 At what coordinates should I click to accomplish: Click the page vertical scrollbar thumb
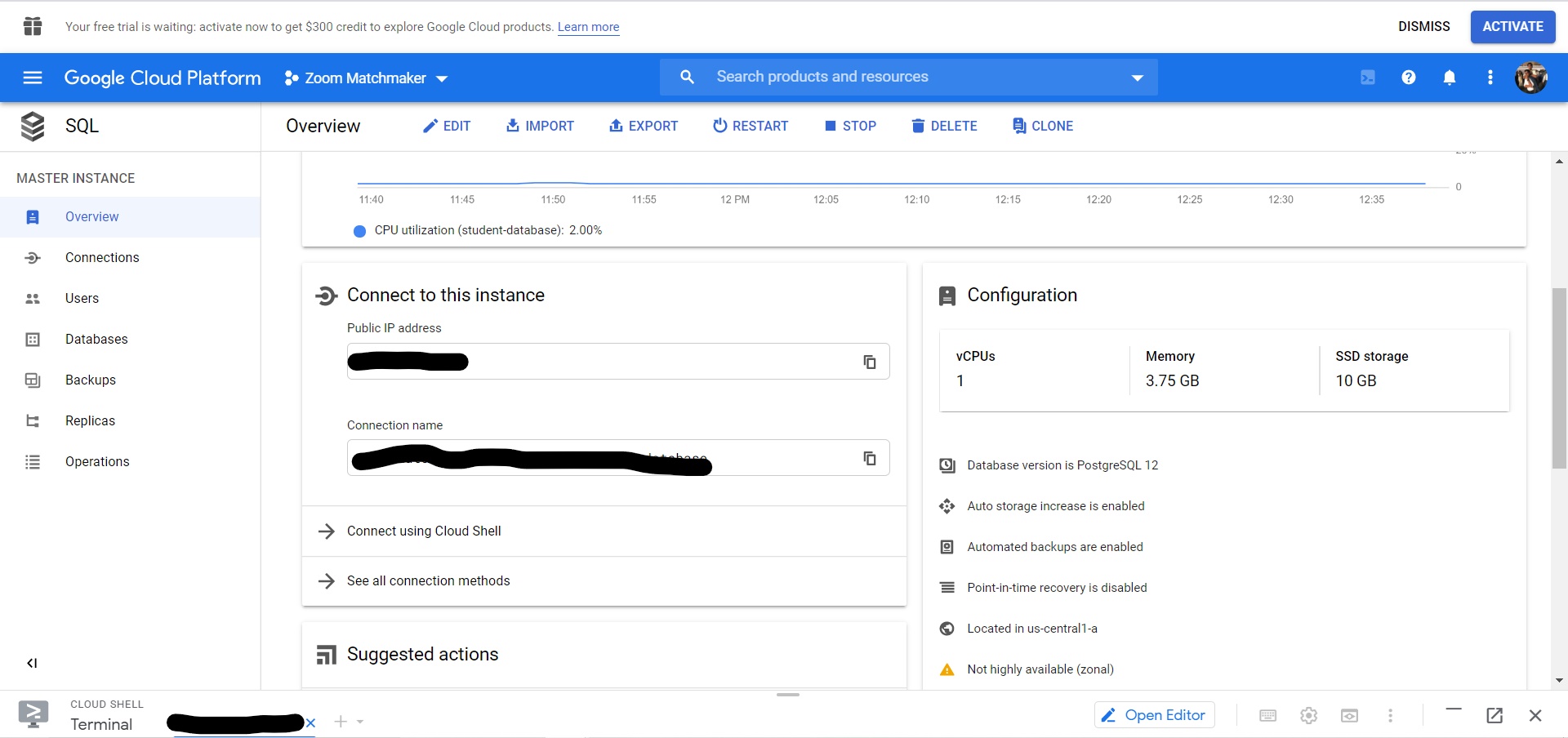(1559, 378)
